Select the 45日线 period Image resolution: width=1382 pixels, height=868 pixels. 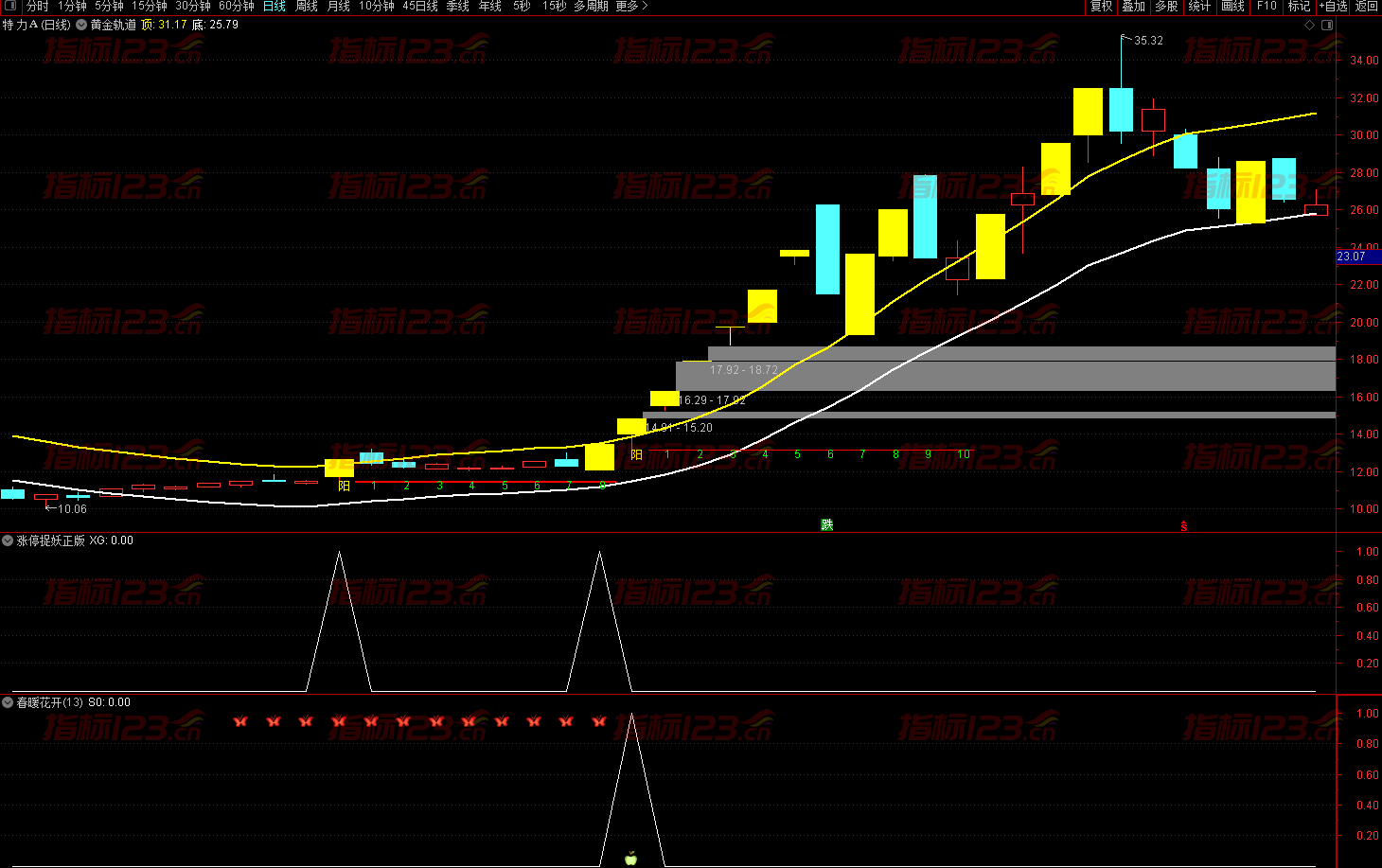(x=420, y=6)
